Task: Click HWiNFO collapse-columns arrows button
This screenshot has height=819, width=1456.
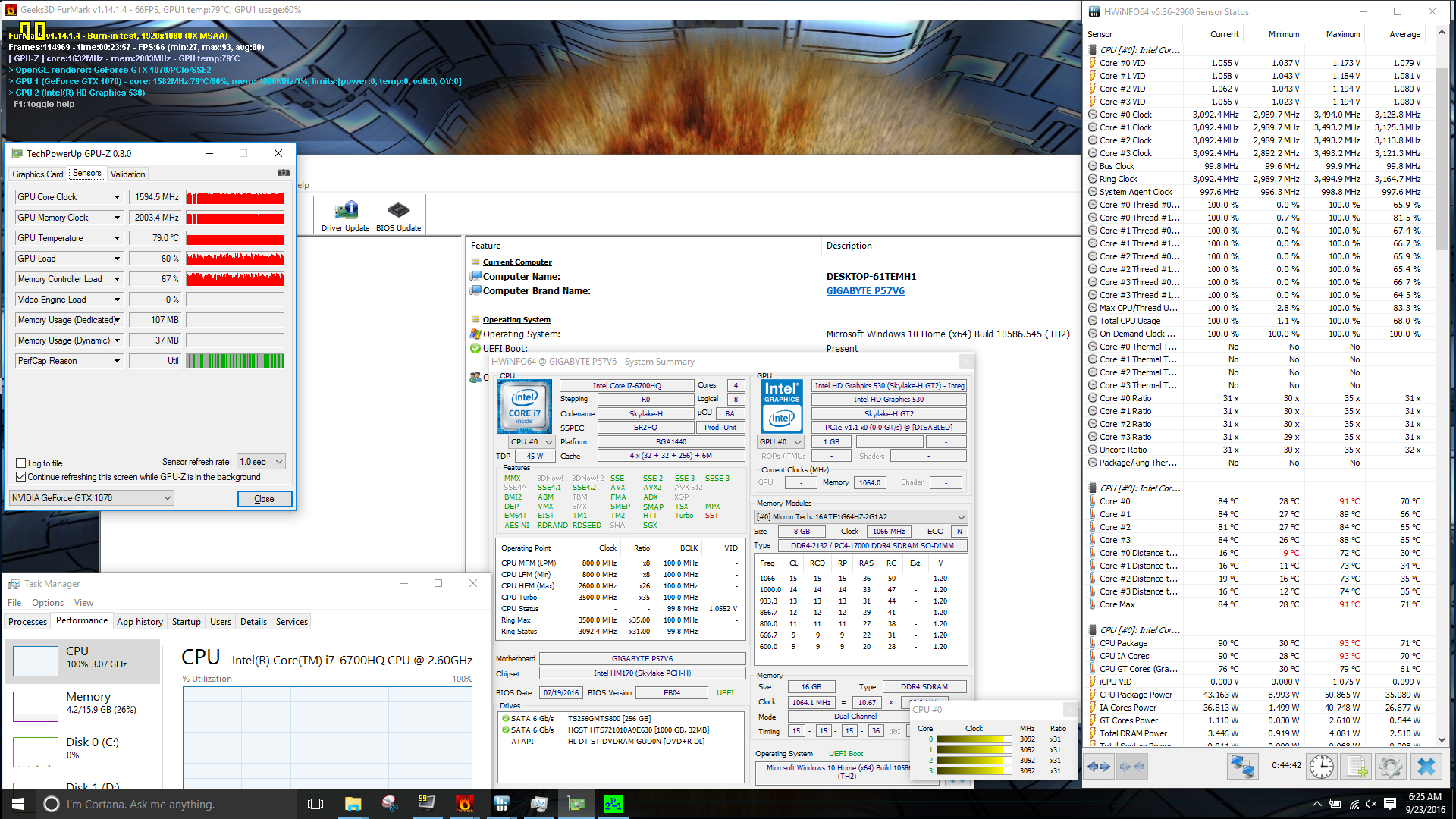Action: tap(1131, 767)
